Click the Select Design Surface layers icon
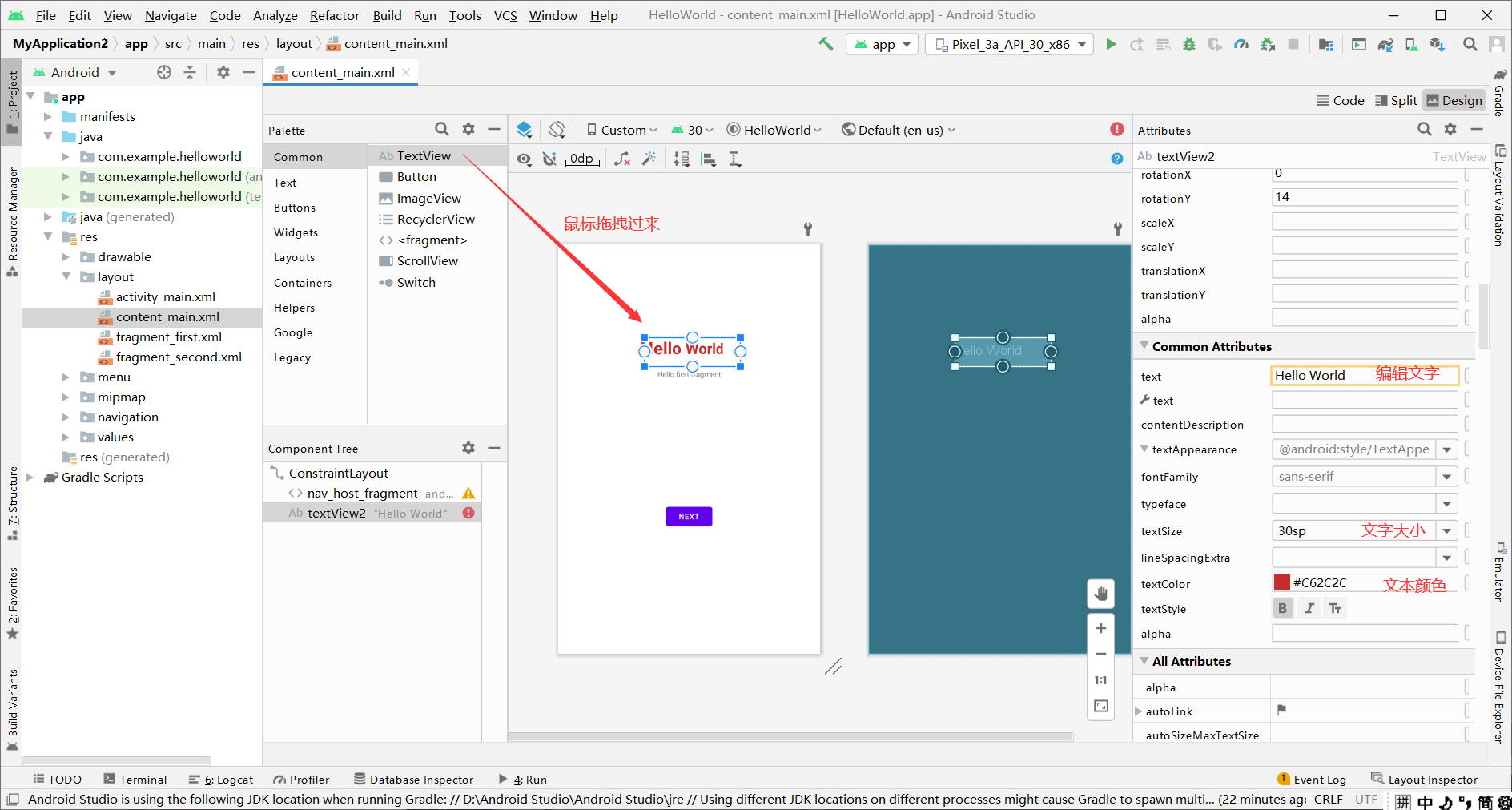The width and height of the screenshot is (1512, 810). 524,130
